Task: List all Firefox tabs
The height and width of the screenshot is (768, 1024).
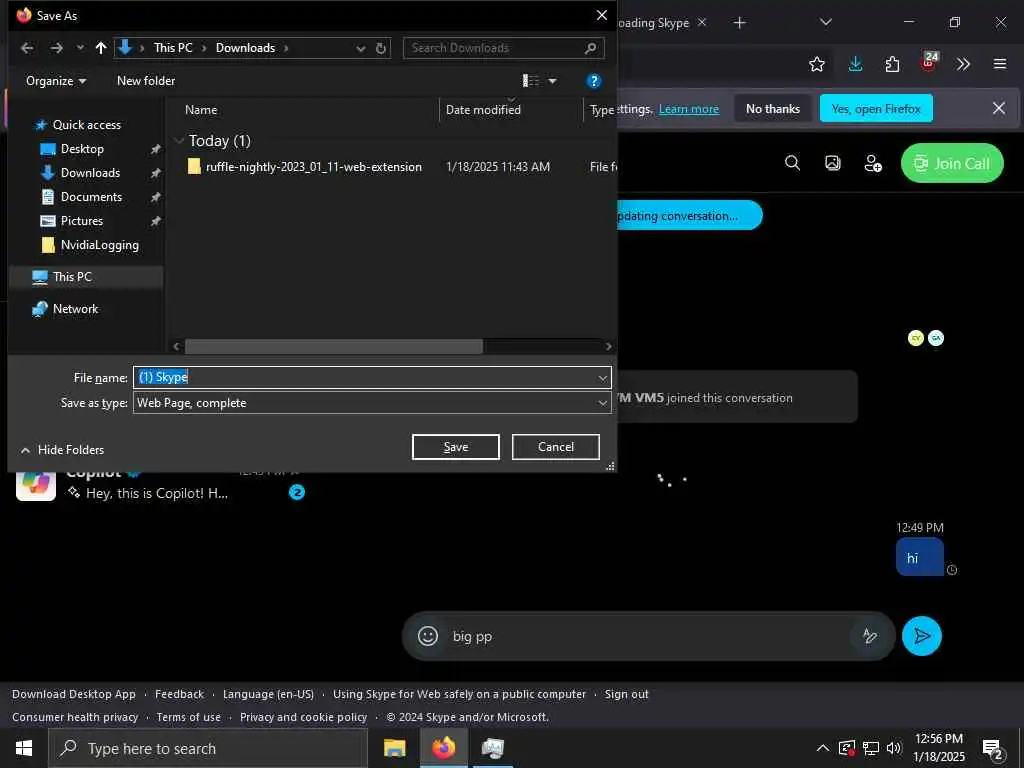Action: 825,22
